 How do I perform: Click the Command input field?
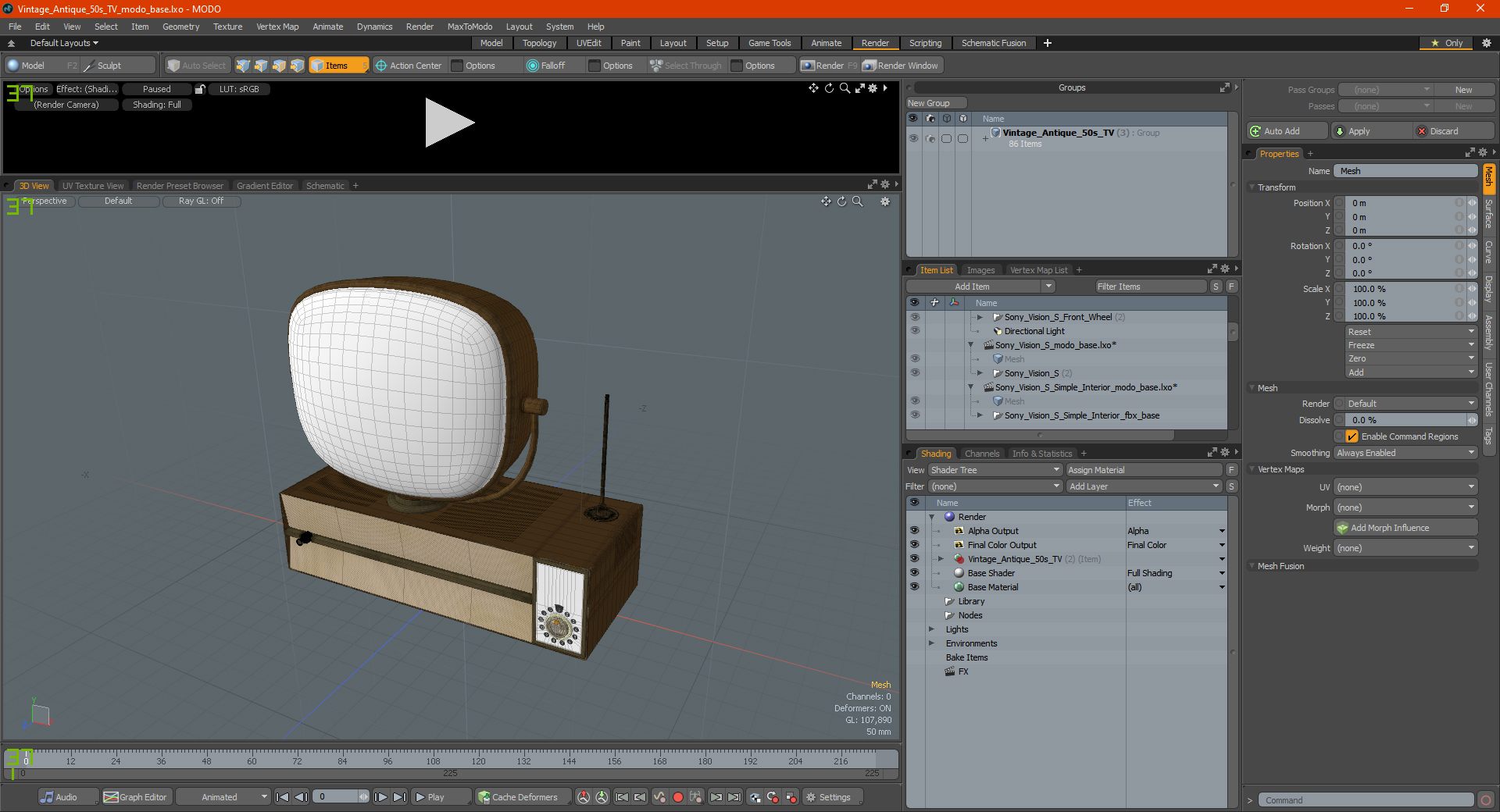[x=1366, y=800]
